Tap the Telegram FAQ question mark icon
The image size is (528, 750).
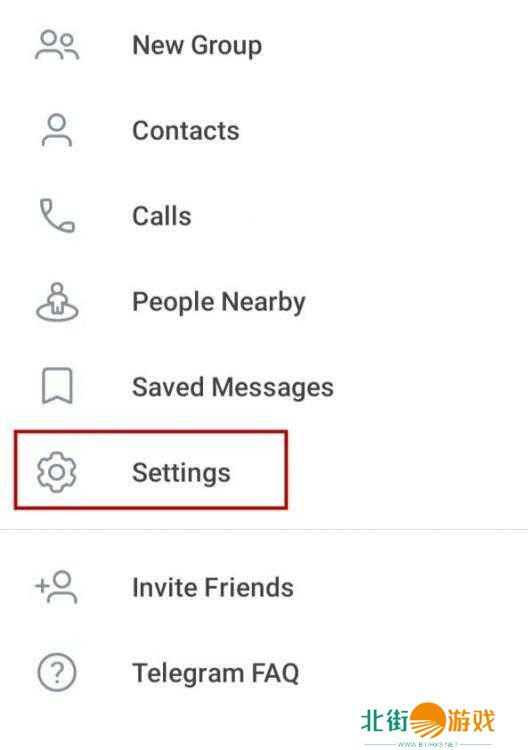pyautogui.click(x=56, y=673)
